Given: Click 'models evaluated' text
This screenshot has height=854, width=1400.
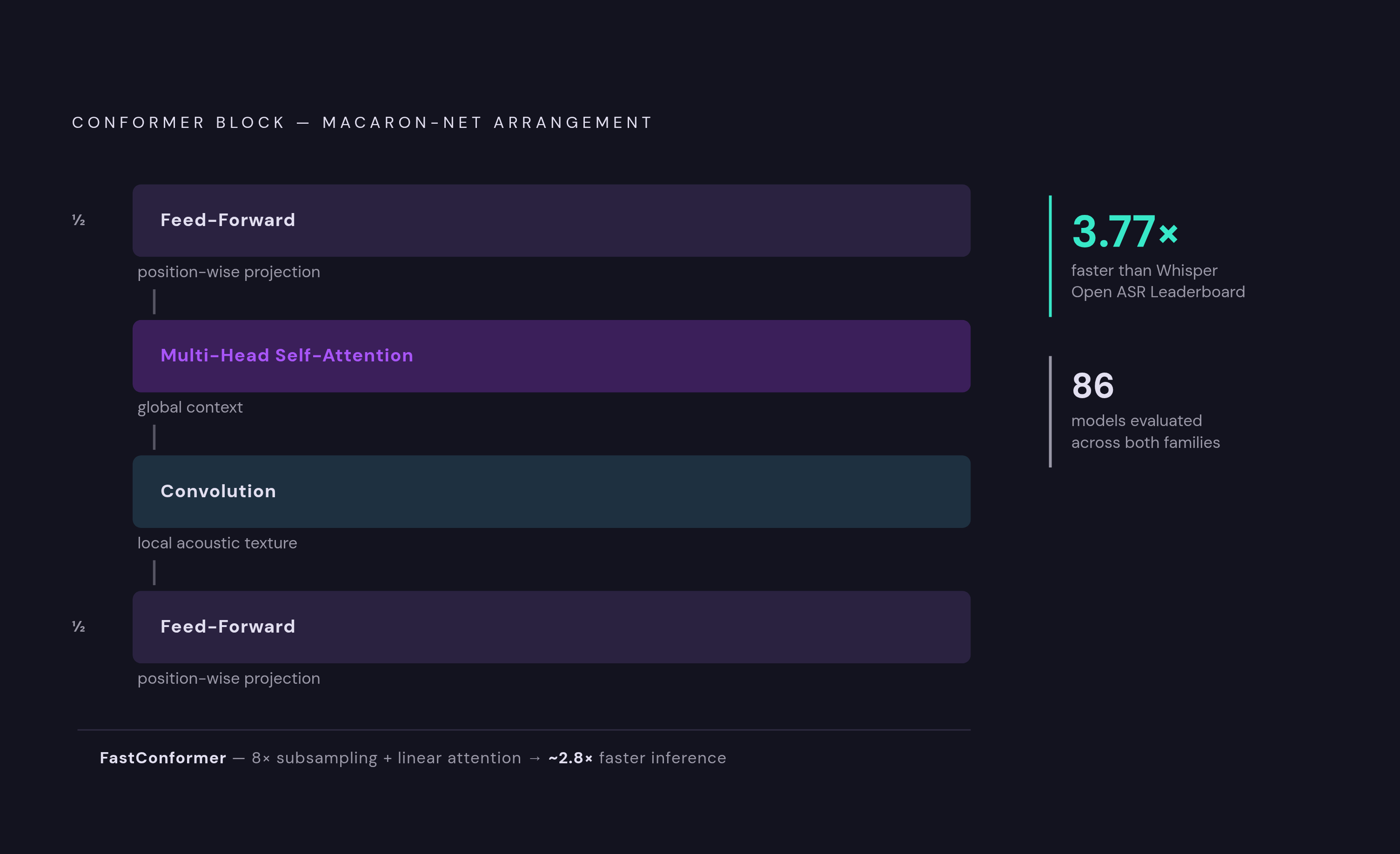Looking at the screenshot, I should [1136, 421].
